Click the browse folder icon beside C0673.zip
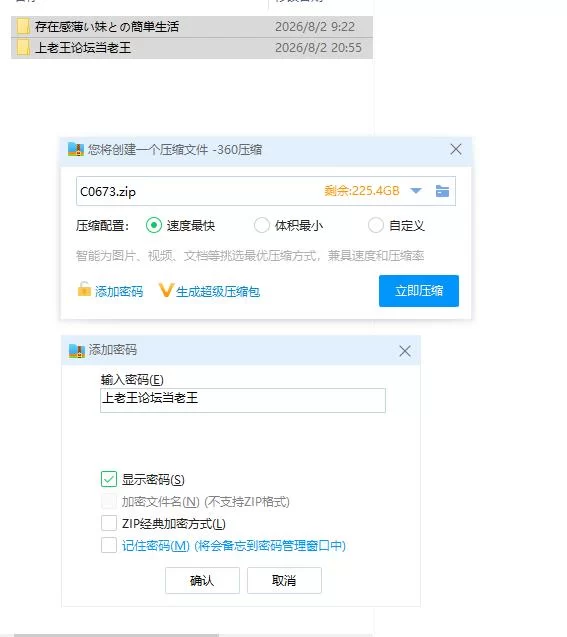The height and width of the screenshot is (637, 567). point(442,191)
